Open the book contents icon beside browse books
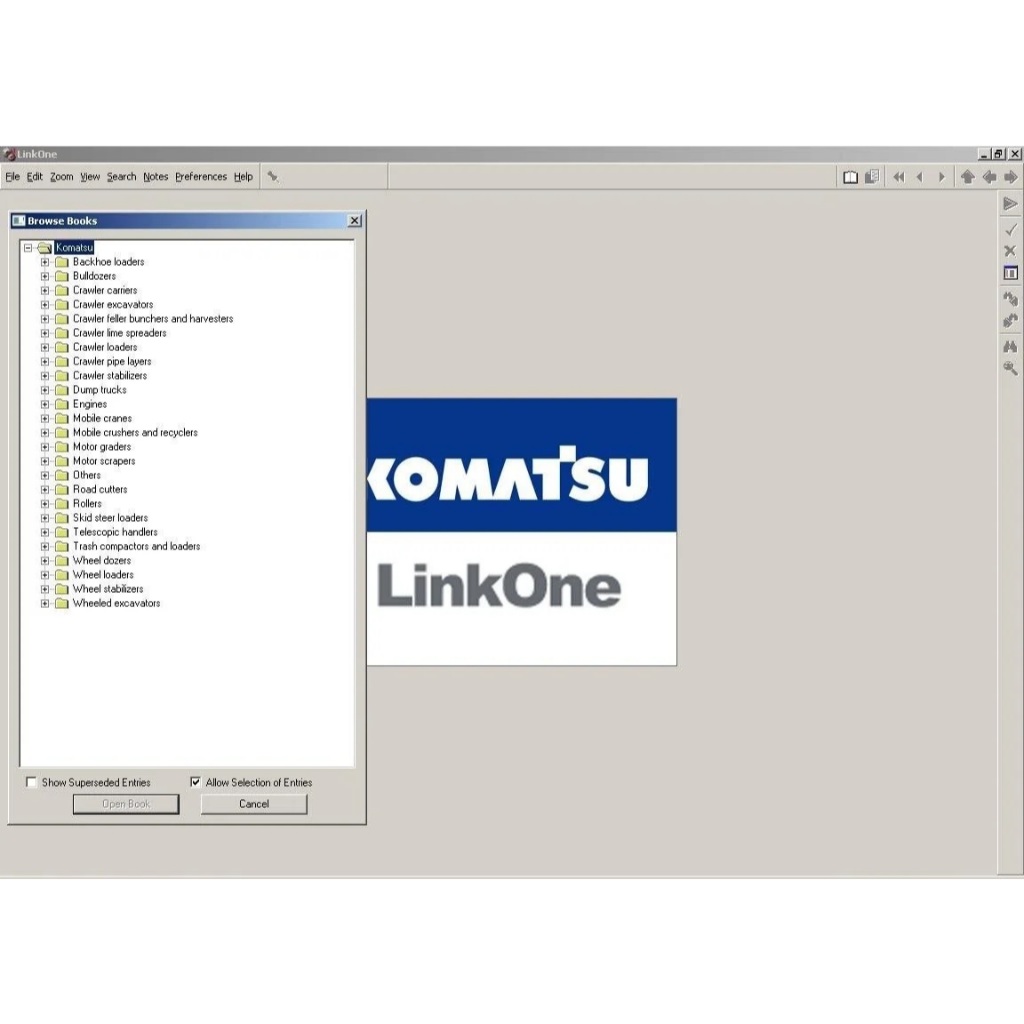Viewport: 1024px width, 1024px height. click(x=870, y=176)
